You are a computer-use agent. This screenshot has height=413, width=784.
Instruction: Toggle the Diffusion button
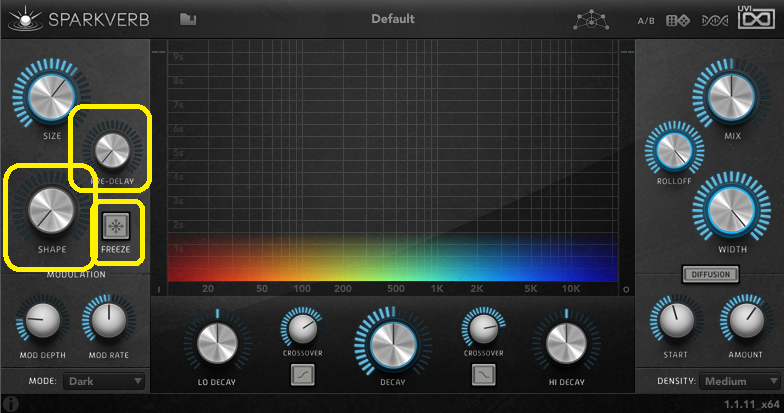pyautogui.click(x=709, y=274)
